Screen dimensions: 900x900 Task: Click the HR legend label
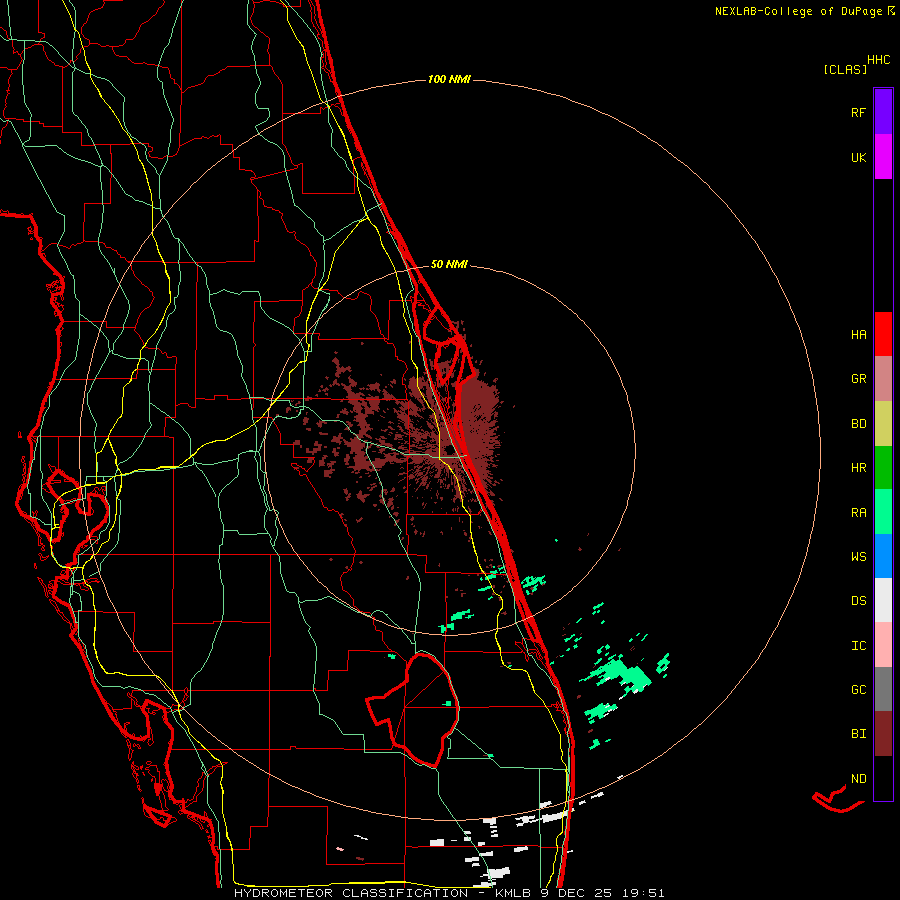859,468
